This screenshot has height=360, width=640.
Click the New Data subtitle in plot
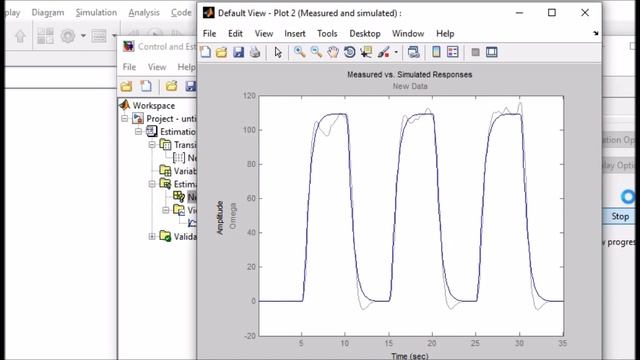coord(410,86)
